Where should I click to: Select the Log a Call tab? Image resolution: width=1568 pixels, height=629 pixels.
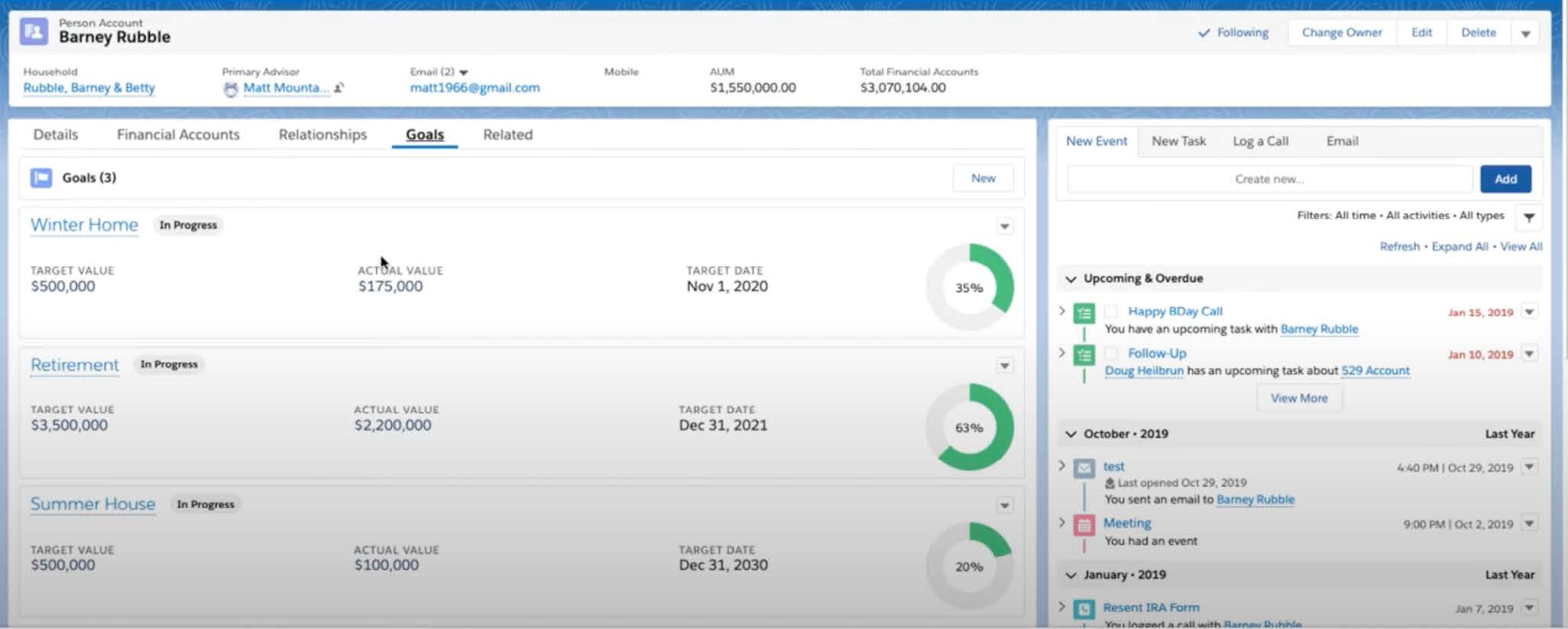pyautogui.click(x=1260, y=142)
